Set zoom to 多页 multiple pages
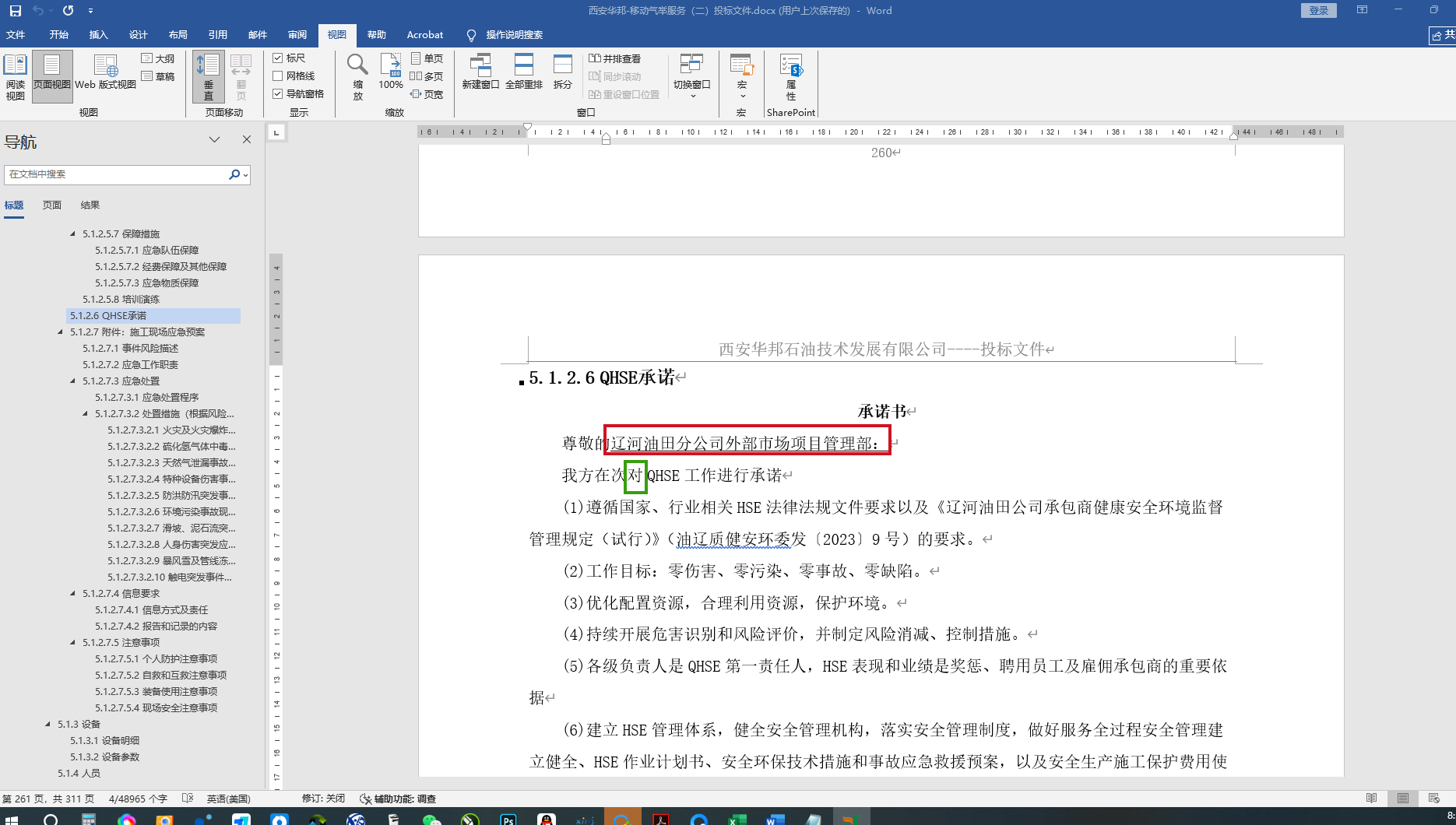 click(x=427, y=76)
